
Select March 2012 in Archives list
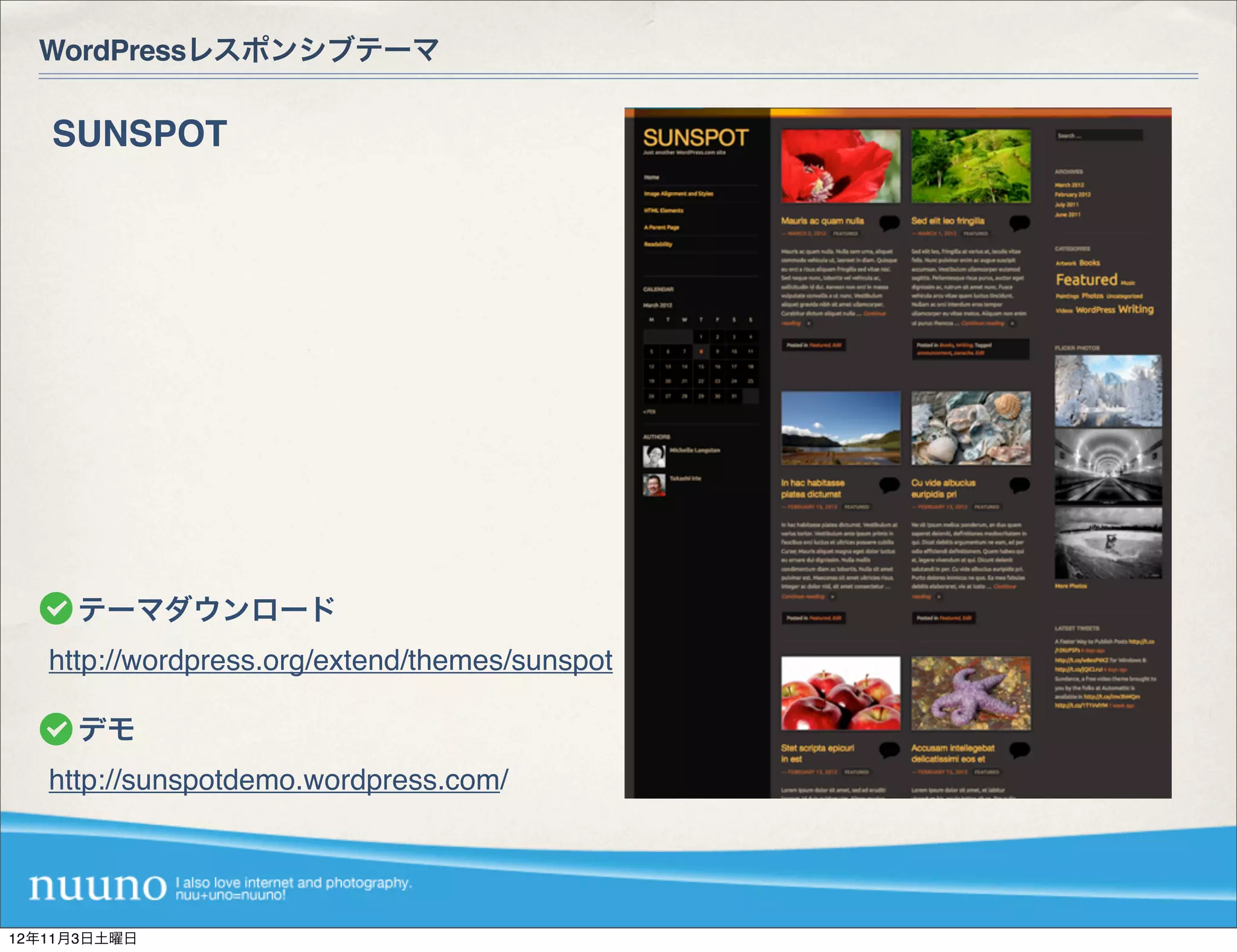pyautogui.click(x=1069, y=185)
